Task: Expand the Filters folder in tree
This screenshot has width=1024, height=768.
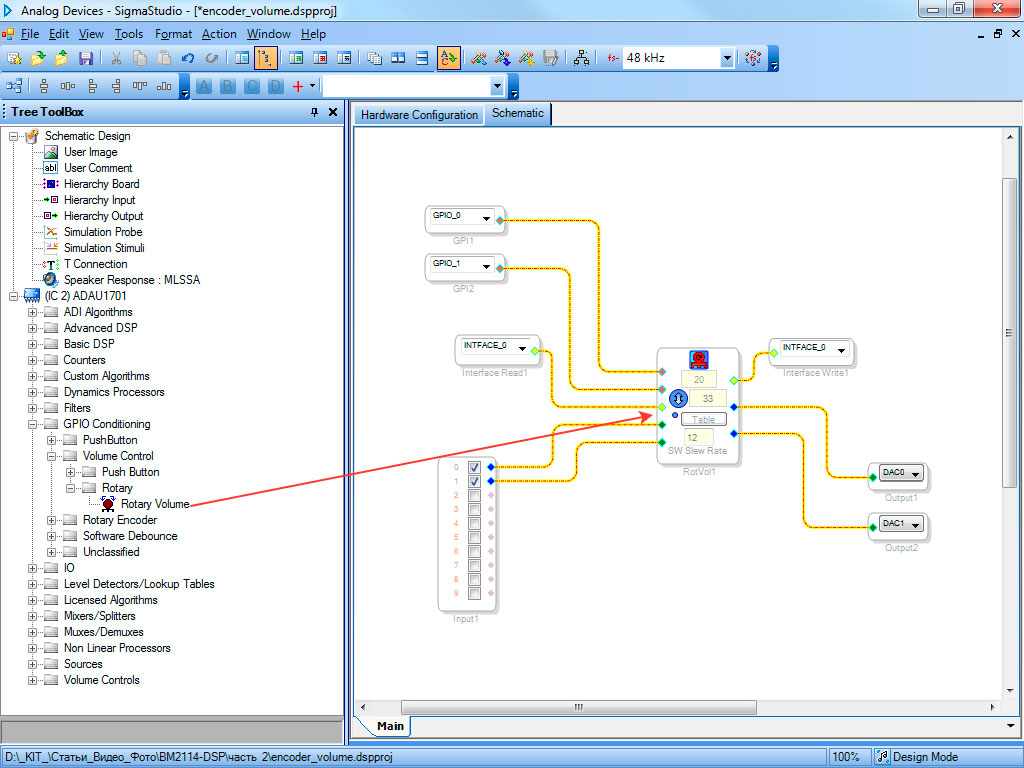Action: 33,408
